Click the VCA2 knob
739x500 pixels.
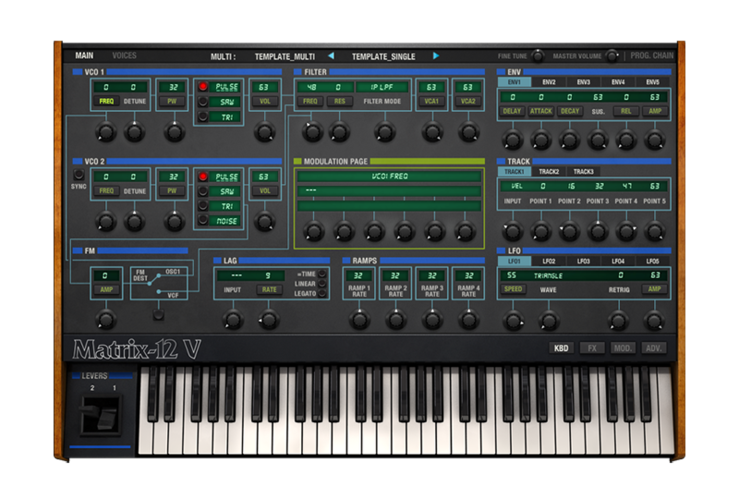(468, 132)
